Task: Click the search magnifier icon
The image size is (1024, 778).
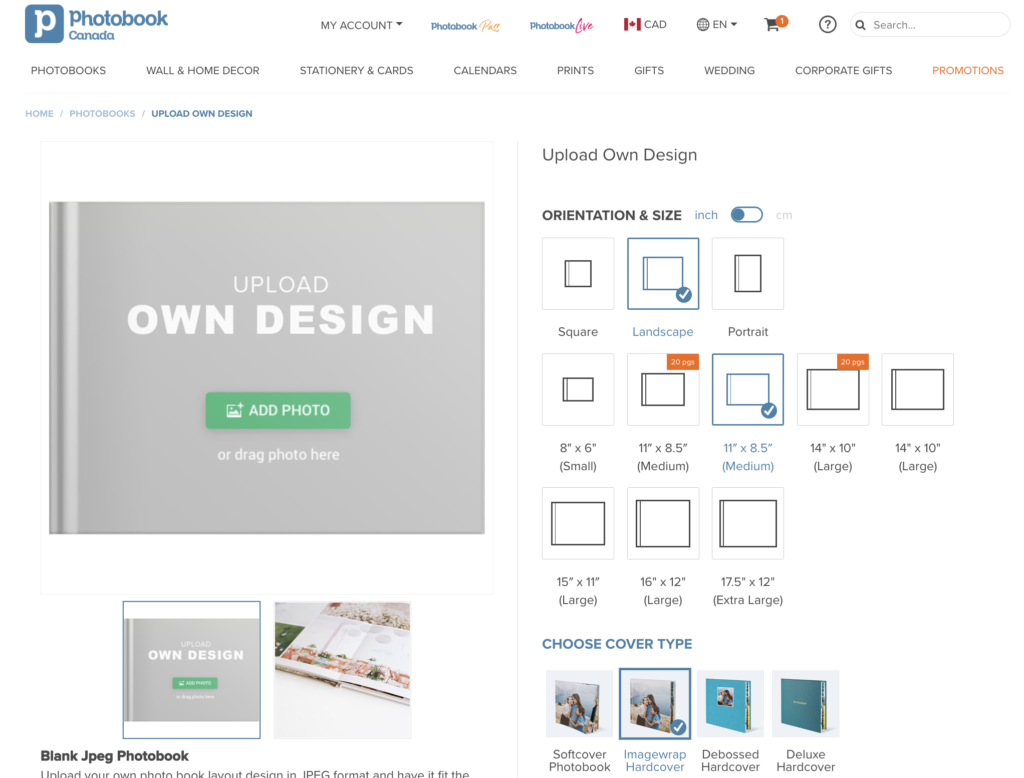Action: [x=861, y=25]
